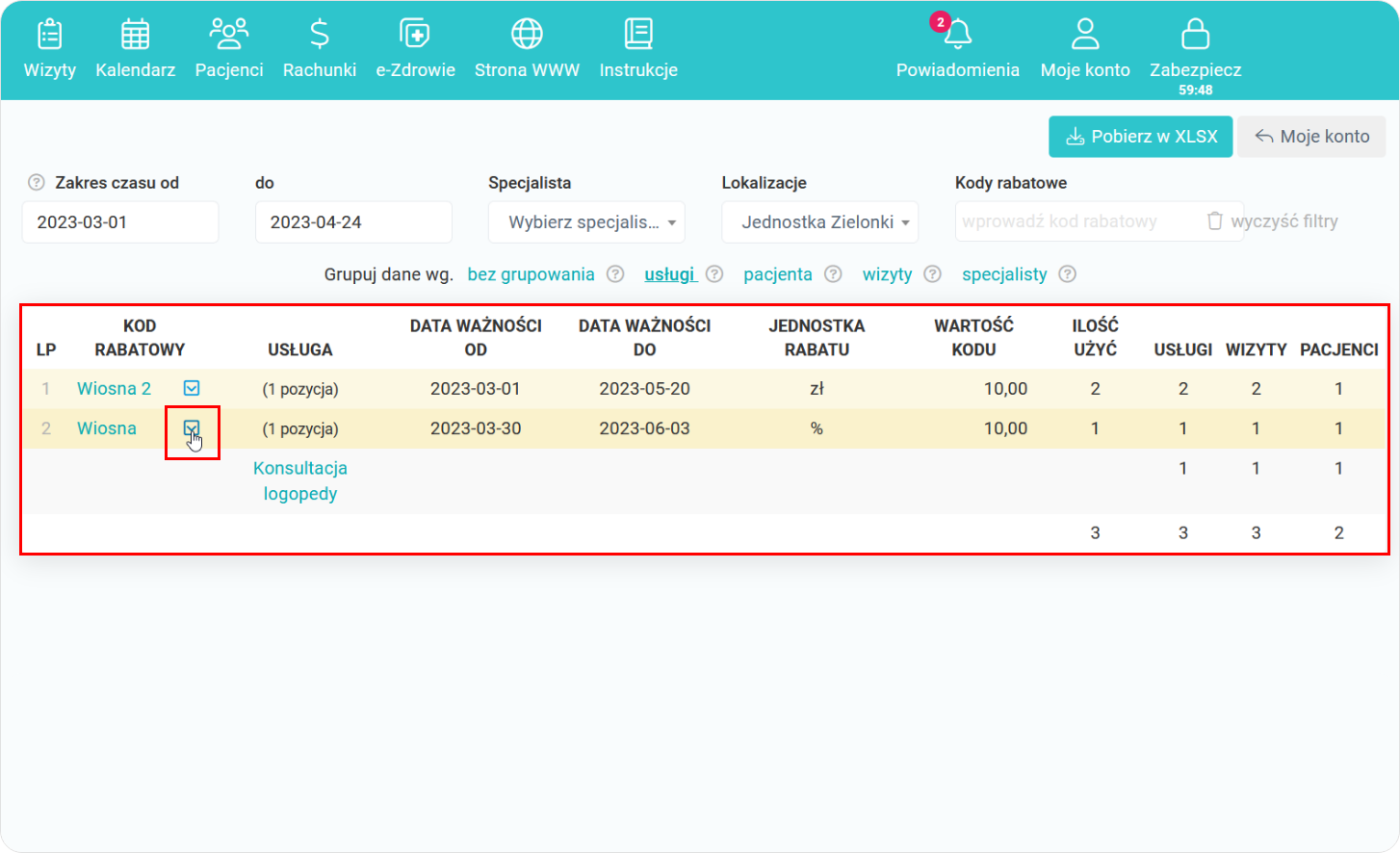Screen dimensions: 1400x853
Task: Open the Jednostka Zielonki location dropdown
Action: coord(820,221)
